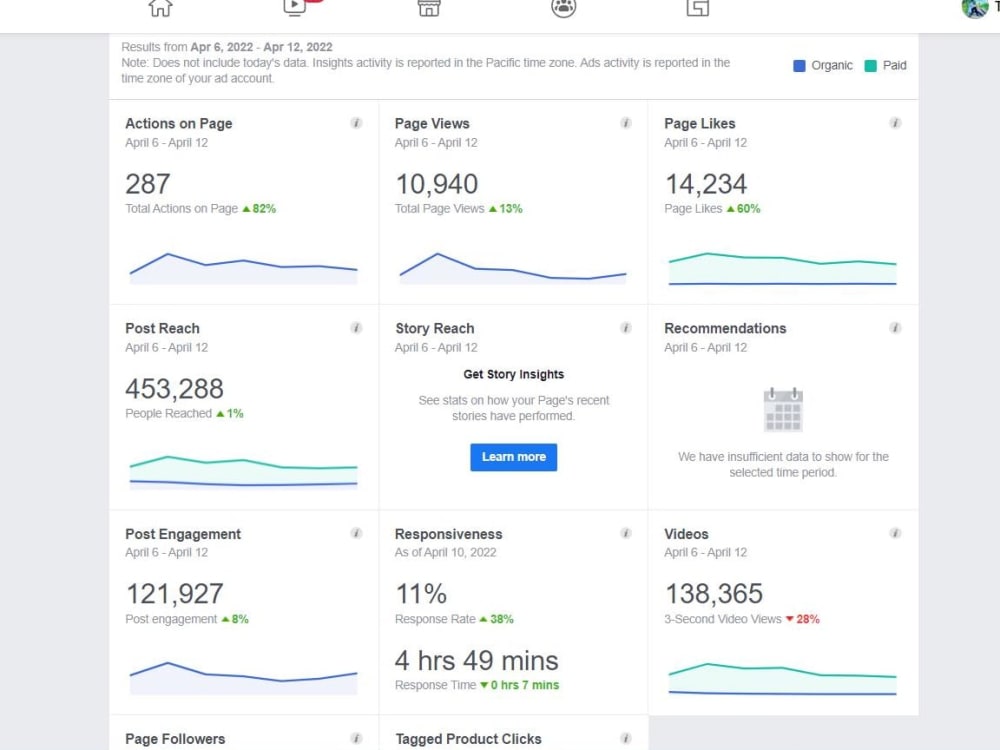Open the Groups icon in navigation

coord(562,9)
